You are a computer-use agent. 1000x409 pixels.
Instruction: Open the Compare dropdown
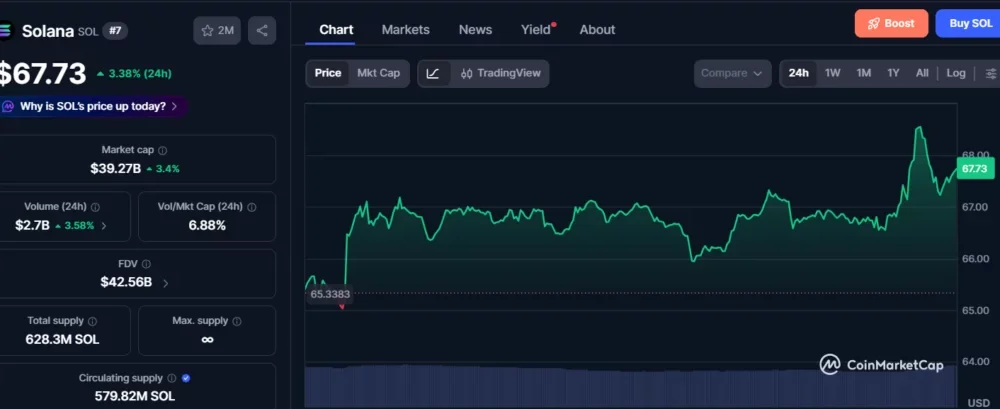pyautogui.click(x=732, y=73)
